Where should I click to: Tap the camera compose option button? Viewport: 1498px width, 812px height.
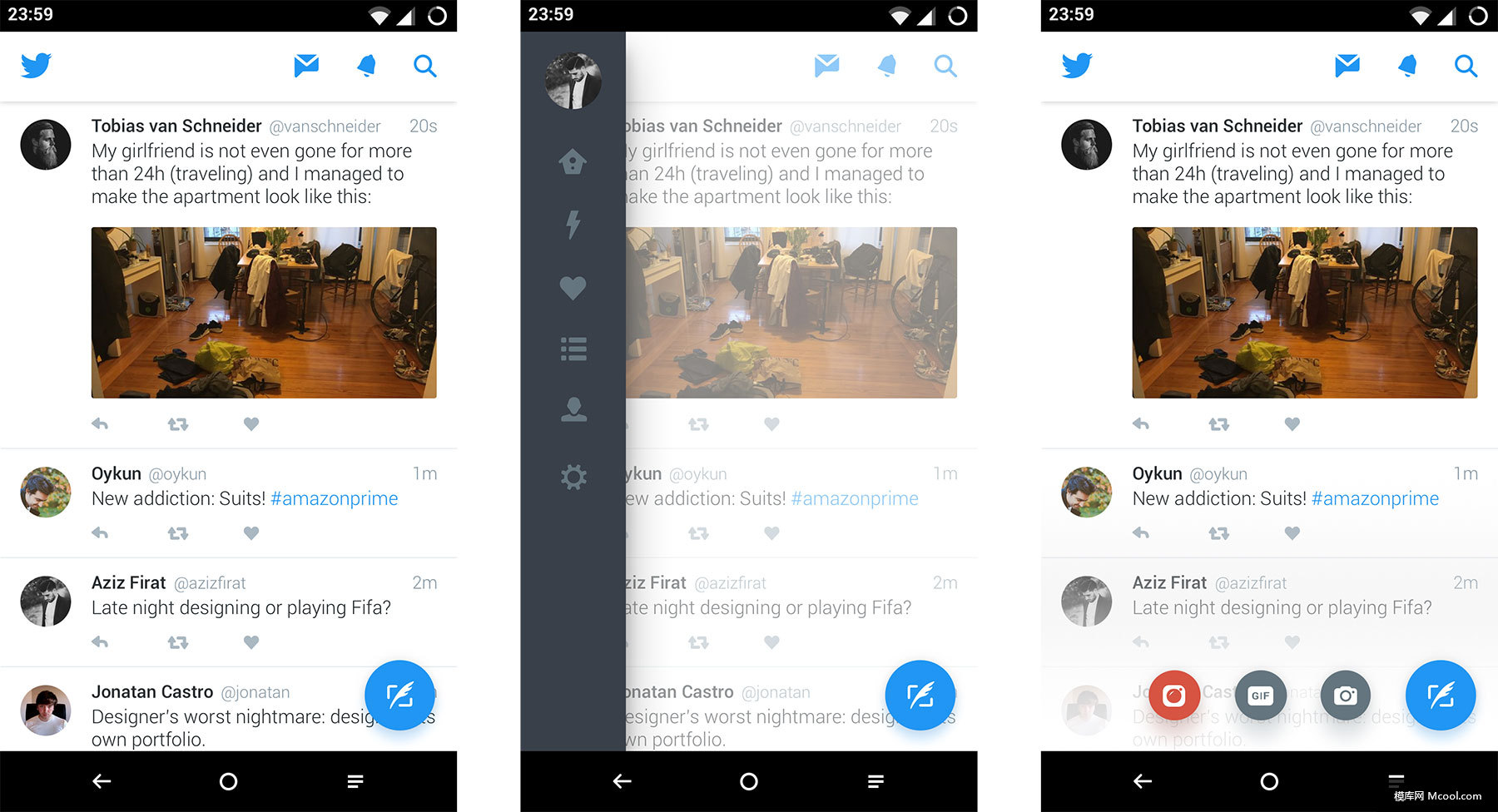point(1346,696)
